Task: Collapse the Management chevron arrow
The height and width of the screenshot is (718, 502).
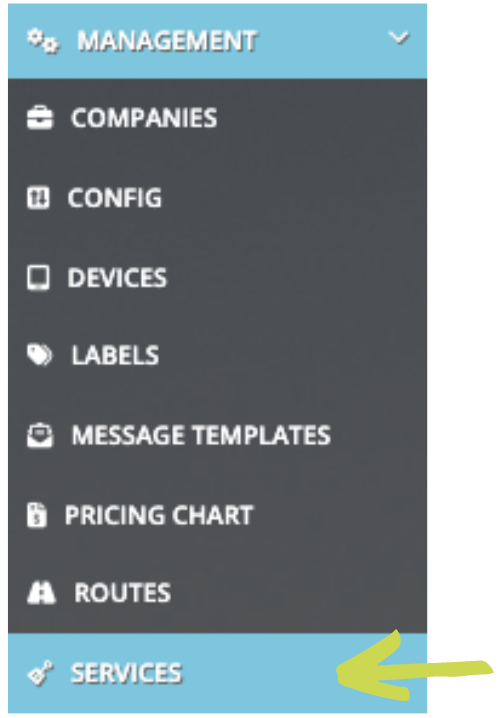Action: [399, 38]
